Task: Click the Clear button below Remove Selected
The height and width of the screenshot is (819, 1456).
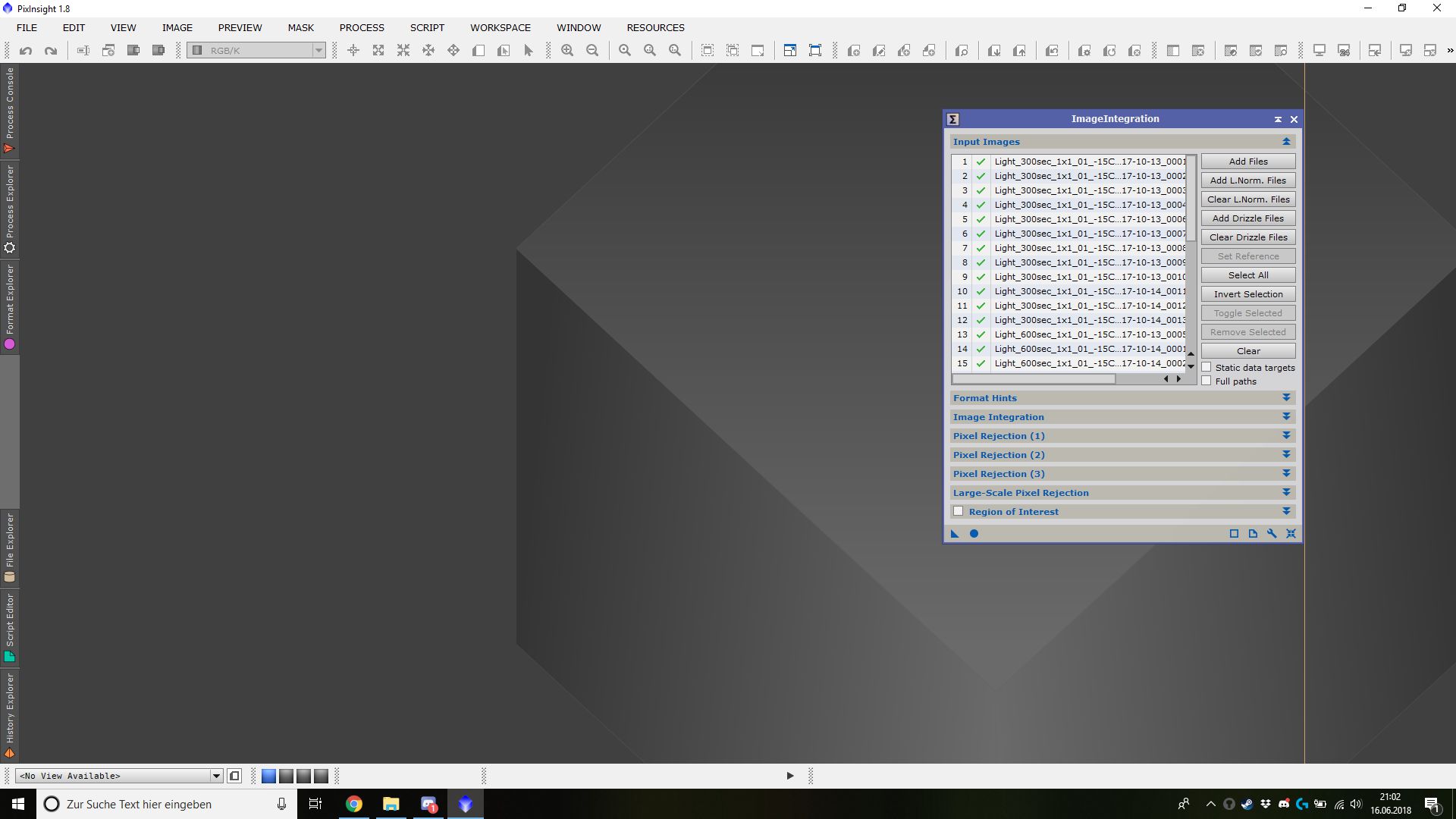Action: [1248, 351]
